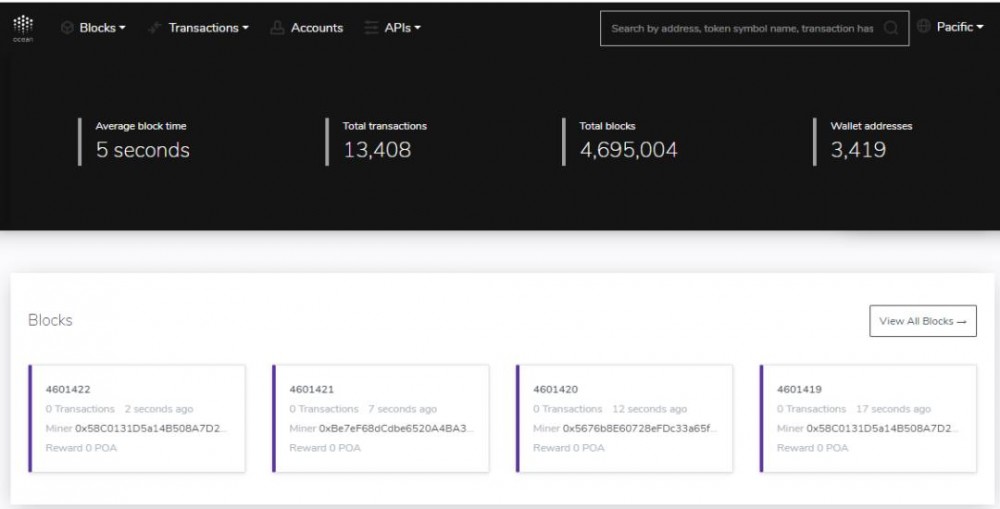This screenshot has height=509, width=1000.
Task: Open the Pacific network selector
Action: click(x=959, y=27)
